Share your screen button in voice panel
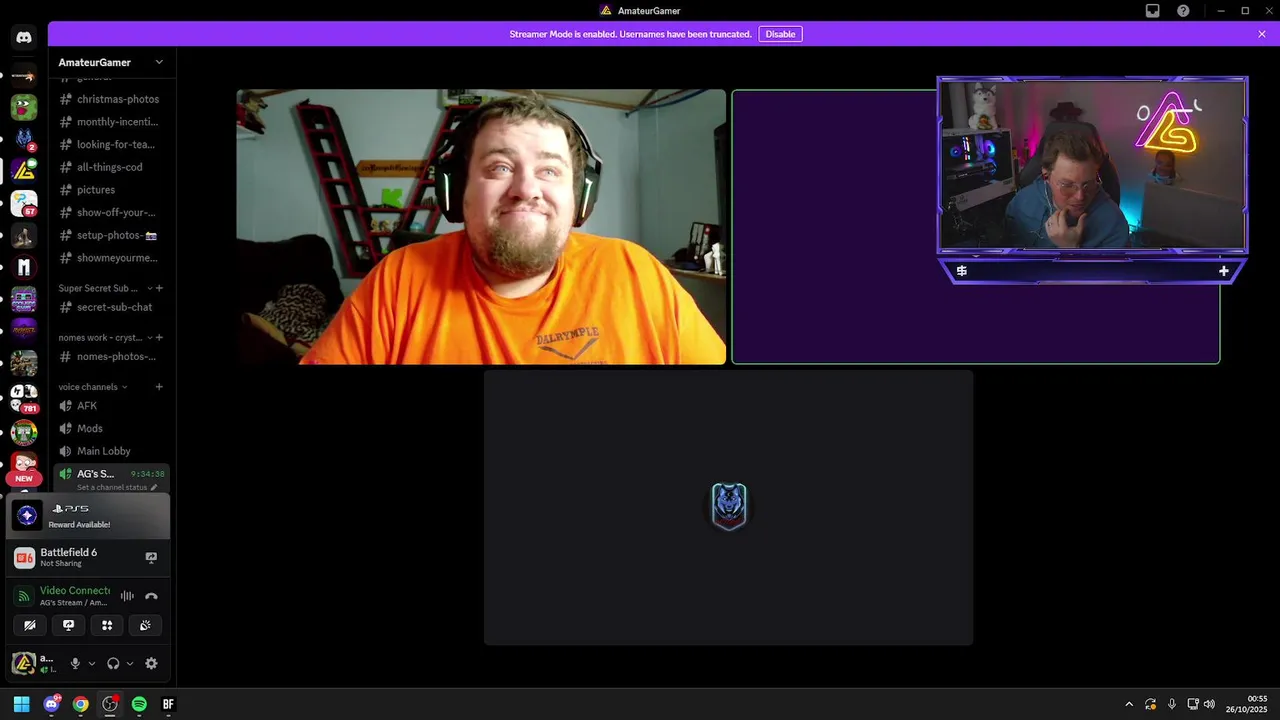Viewport: 1280px width, 720px height. click(68, 625)
